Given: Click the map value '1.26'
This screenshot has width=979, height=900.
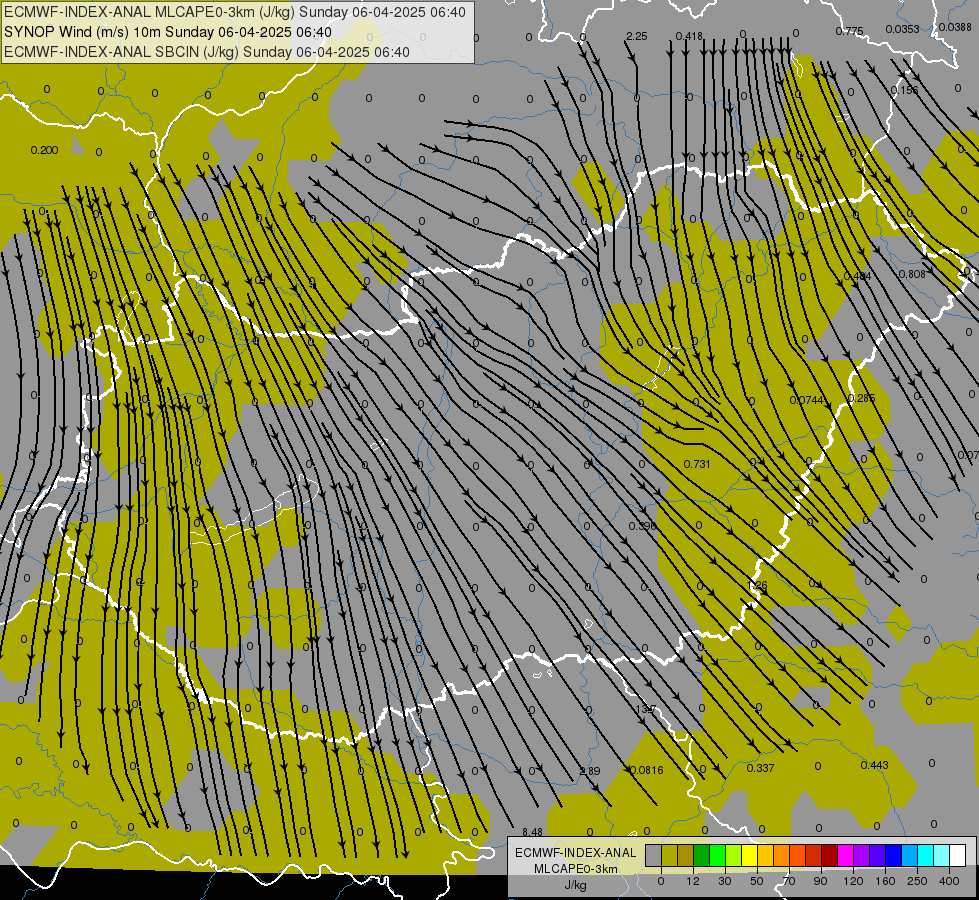Looking at the screenshot, I should 757,585.
